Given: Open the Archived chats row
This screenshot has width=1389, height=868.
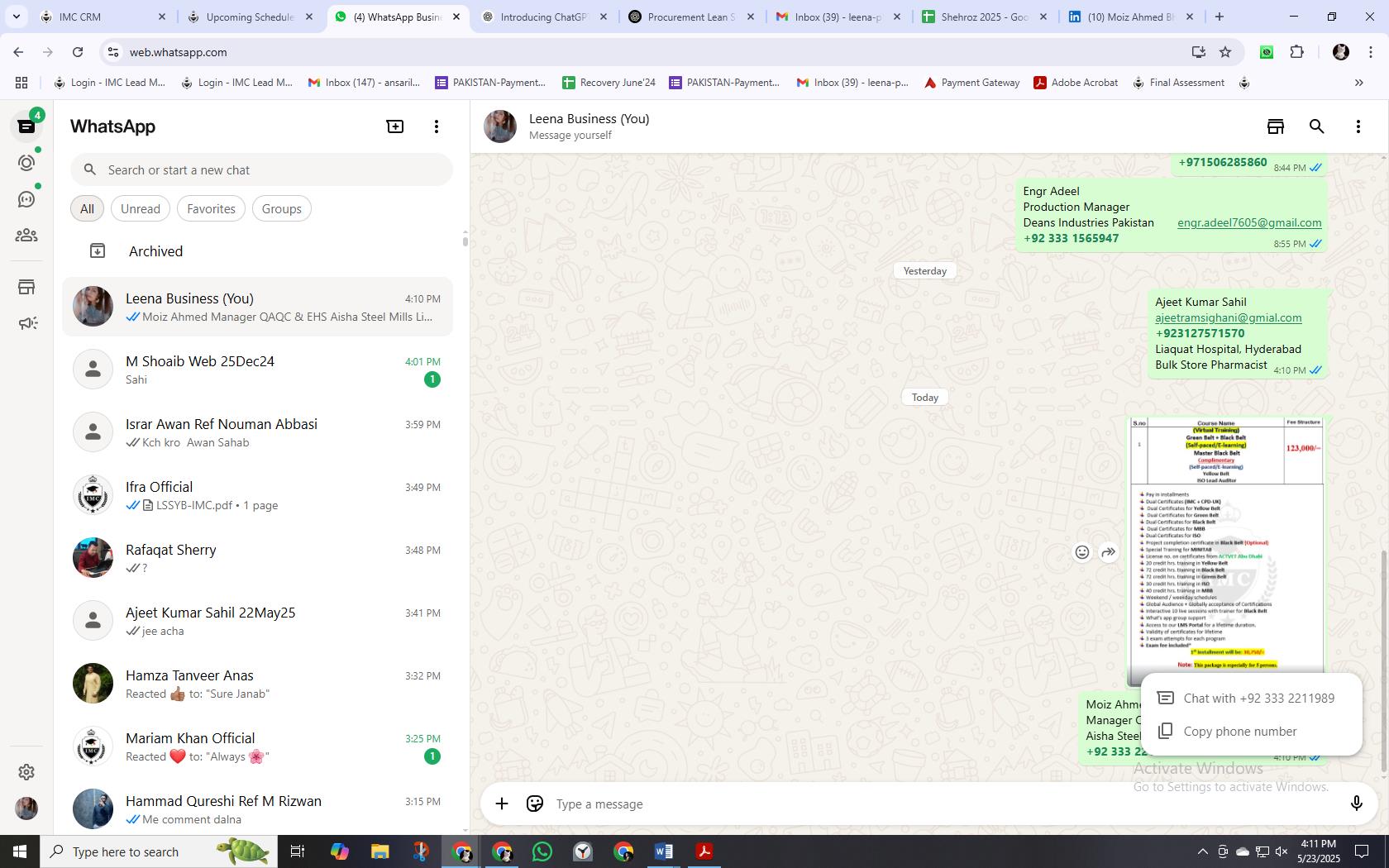Looking at the screenshot, I should coord(258,251).
